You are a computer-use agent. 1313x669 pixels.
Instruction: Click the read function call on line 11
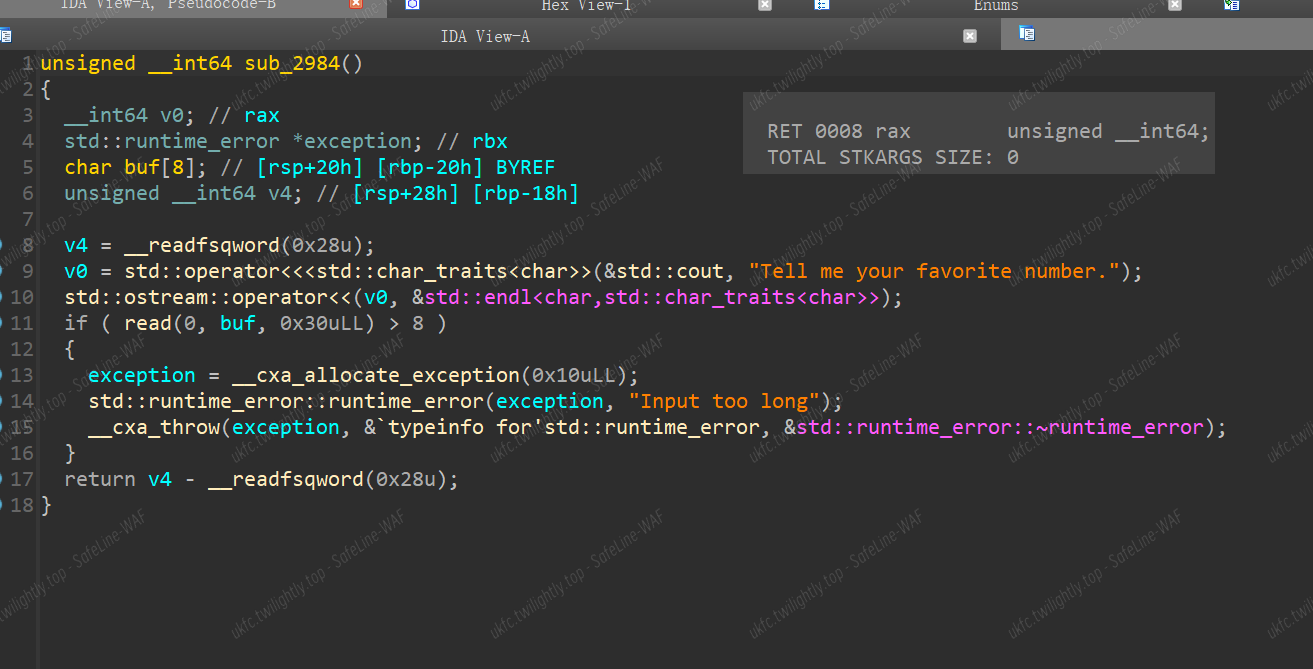[x=147, y=323]
